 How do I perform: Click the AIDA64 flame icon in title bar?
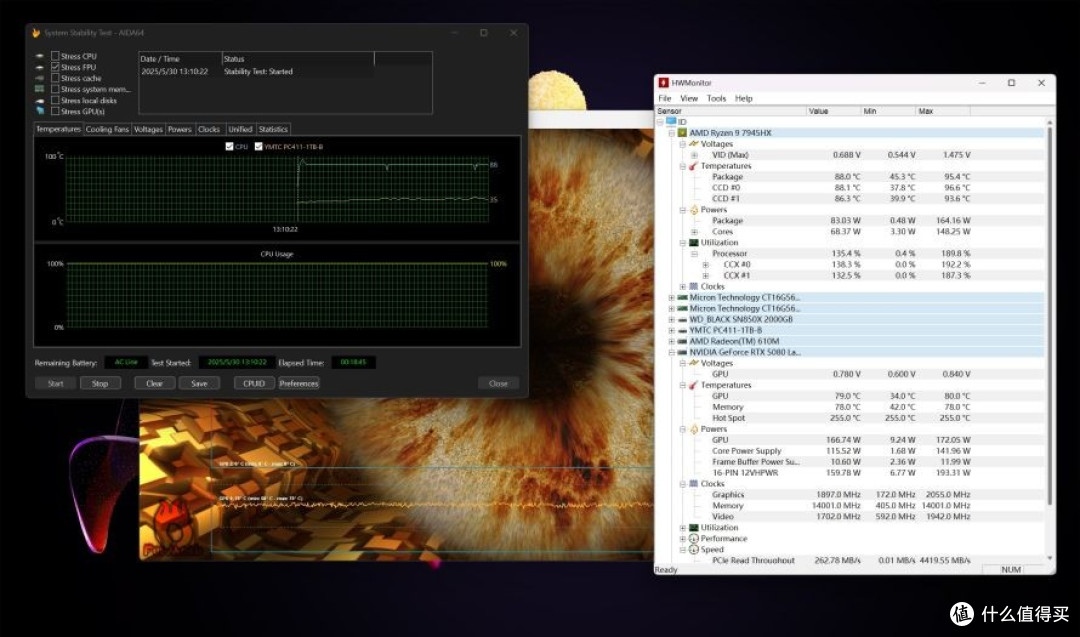[36, 32]
